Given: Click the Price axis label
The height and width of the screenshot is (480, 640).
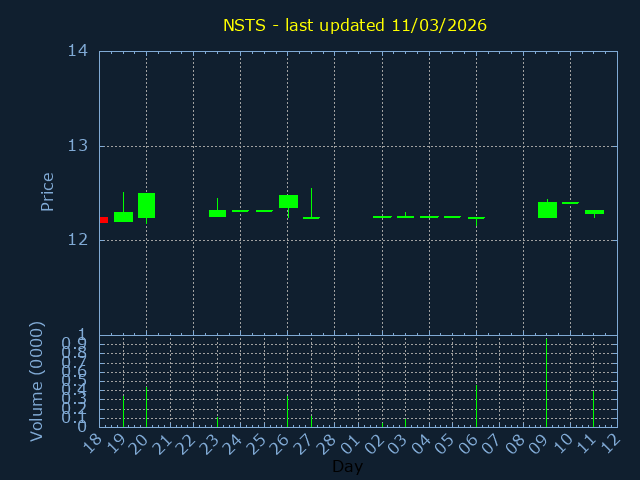Looking at the screenshot, I should pyautogui.click(x=47, y=191).
